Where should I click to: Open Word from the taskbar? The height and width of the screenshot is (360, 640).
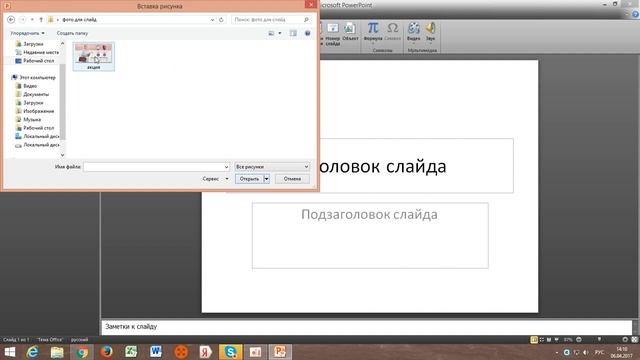pos(156,352)
